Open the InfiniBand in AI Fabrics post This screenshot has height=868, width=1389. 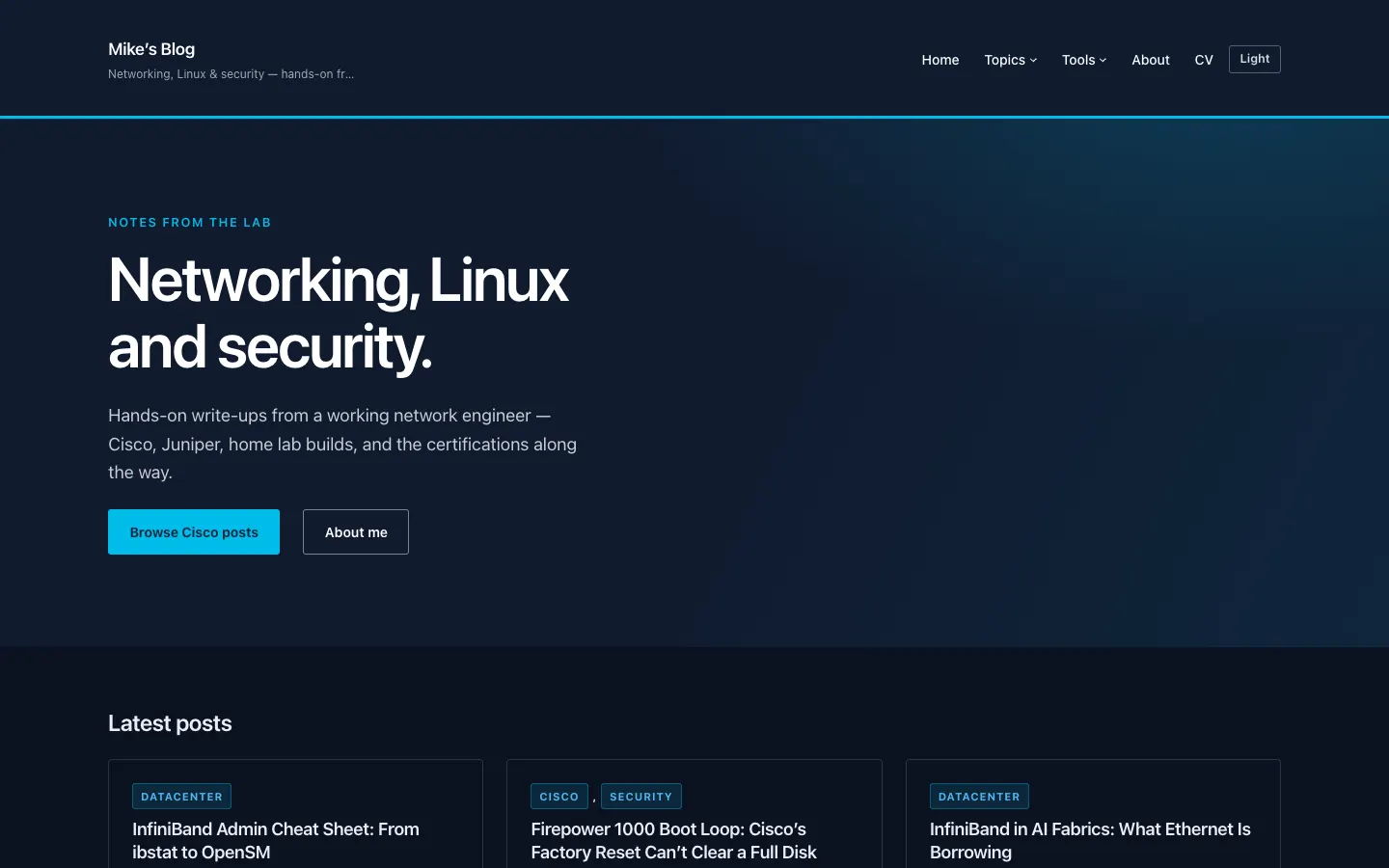(1090, 841)
